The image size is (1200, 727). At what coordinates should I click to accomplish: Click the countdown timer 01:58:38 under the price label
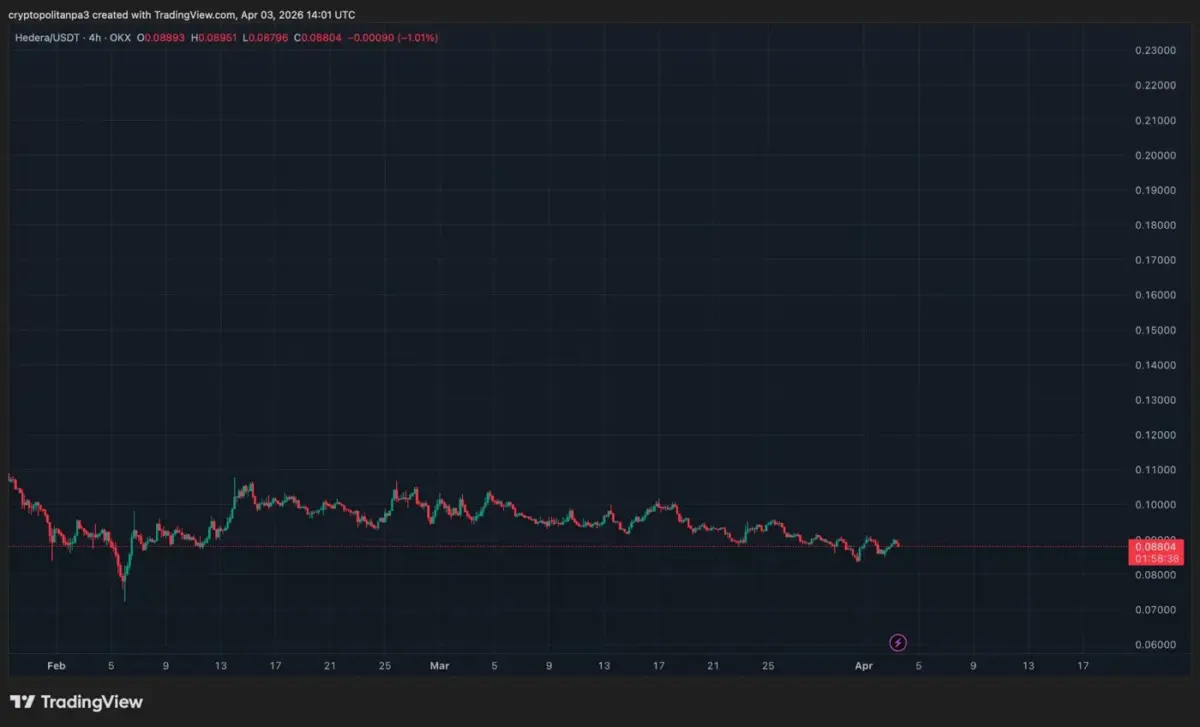(x=1157, y=558)
